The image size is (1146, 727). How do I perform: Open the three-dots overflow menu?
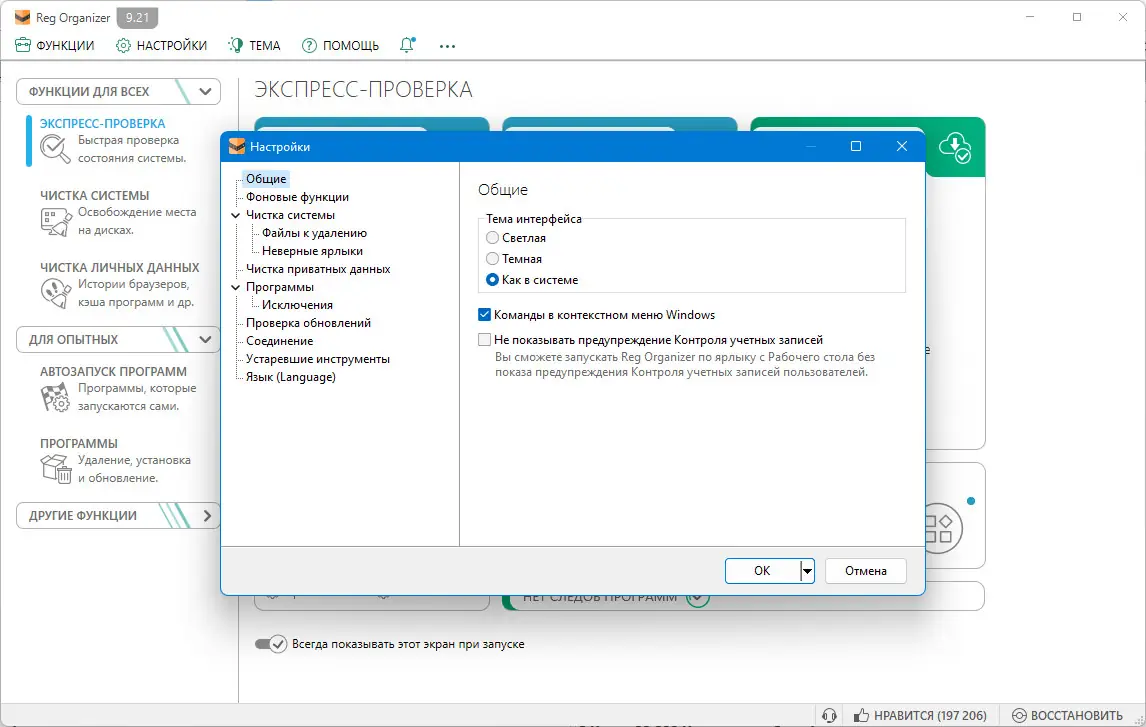[447, 46]
